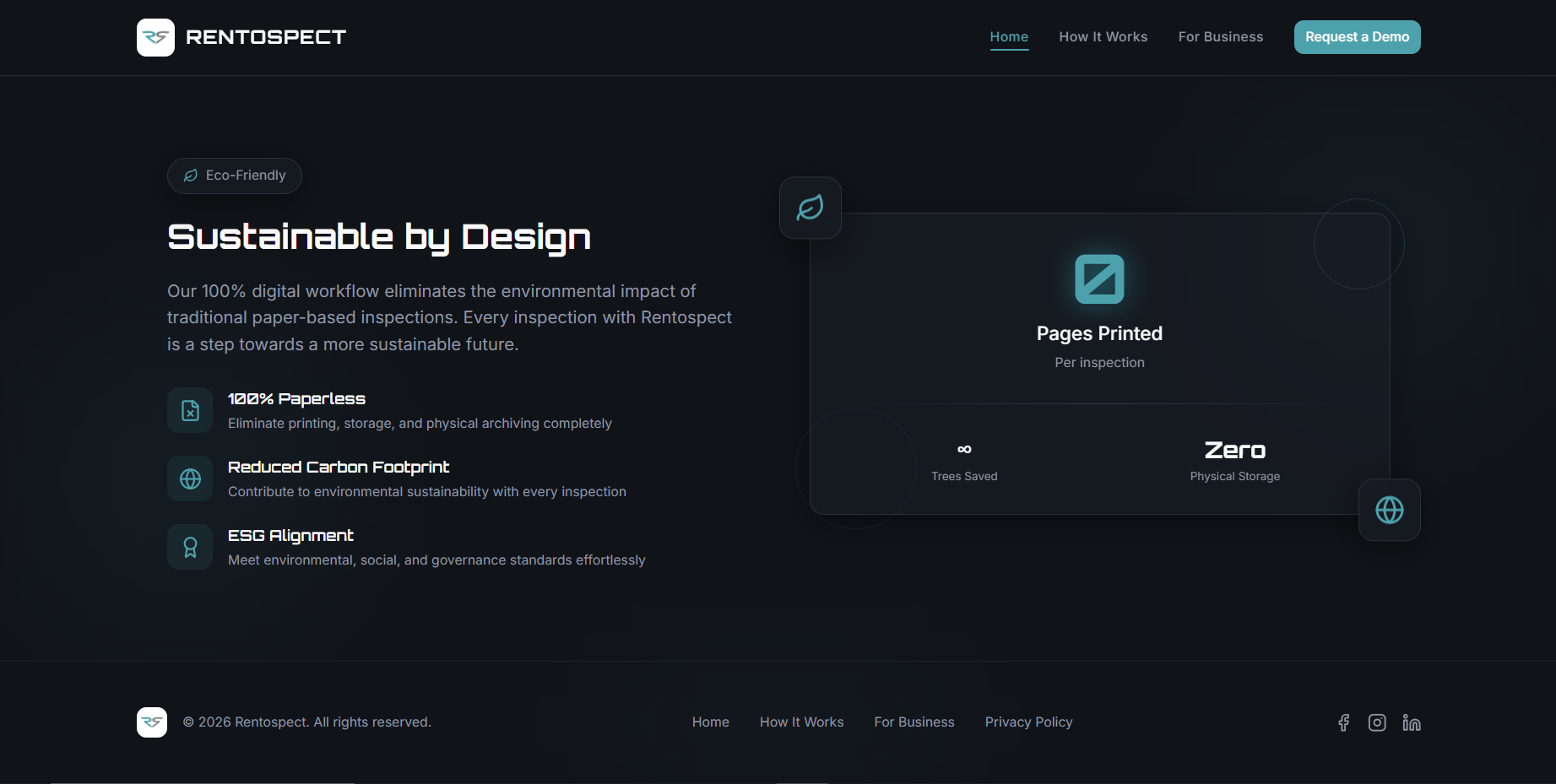Click the Zero Physical Storage stat
This screenshot has height=784, width=1556.
tap(1234, 460)
